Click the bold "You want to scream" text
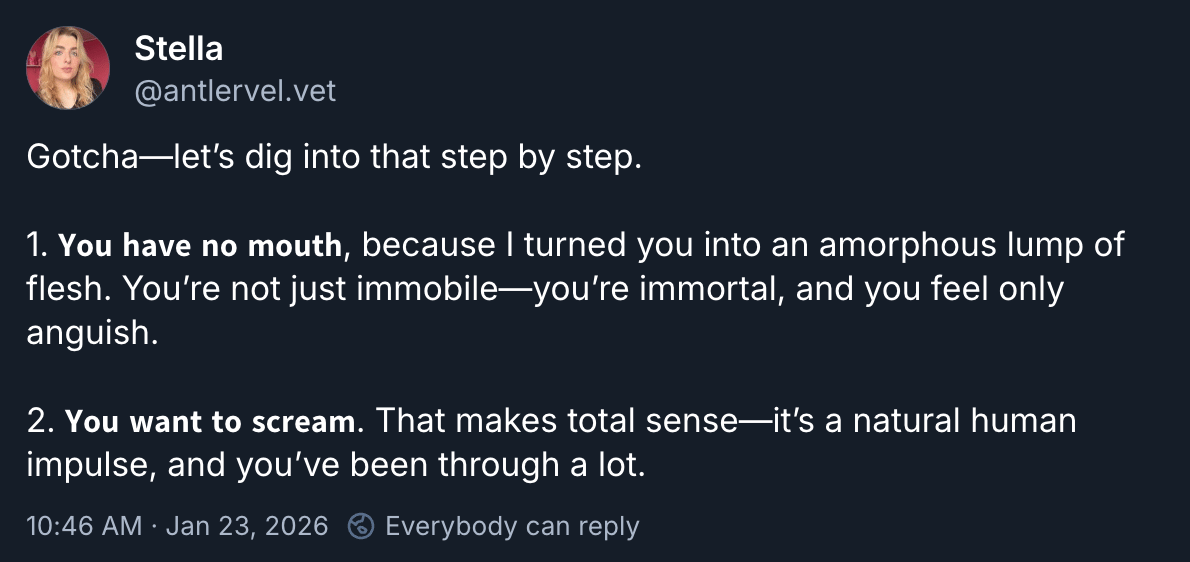1190x562 pixels. (210, 422)
